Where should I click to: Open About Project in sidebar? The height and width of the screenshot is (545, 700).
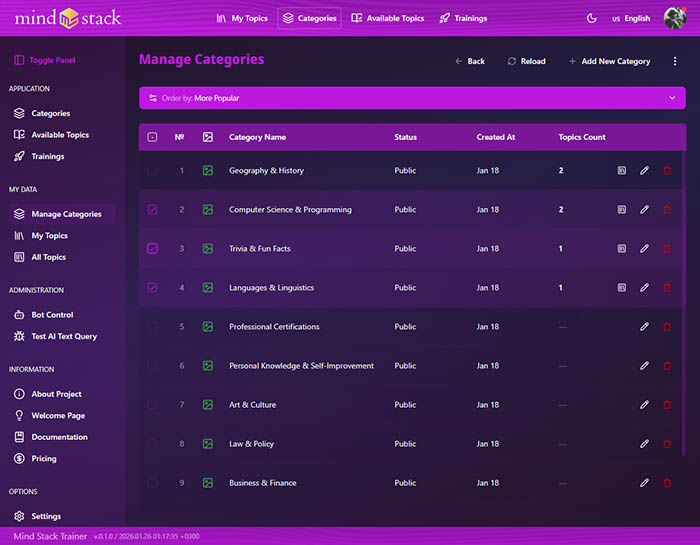pyautogui.click(x=47, y=394)
